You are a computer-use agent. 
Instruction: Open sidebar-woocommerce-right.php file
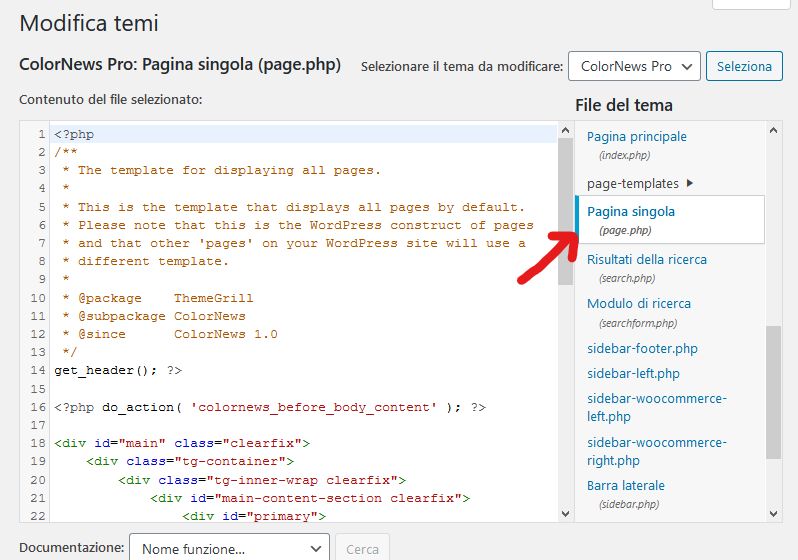click(657, 452)
